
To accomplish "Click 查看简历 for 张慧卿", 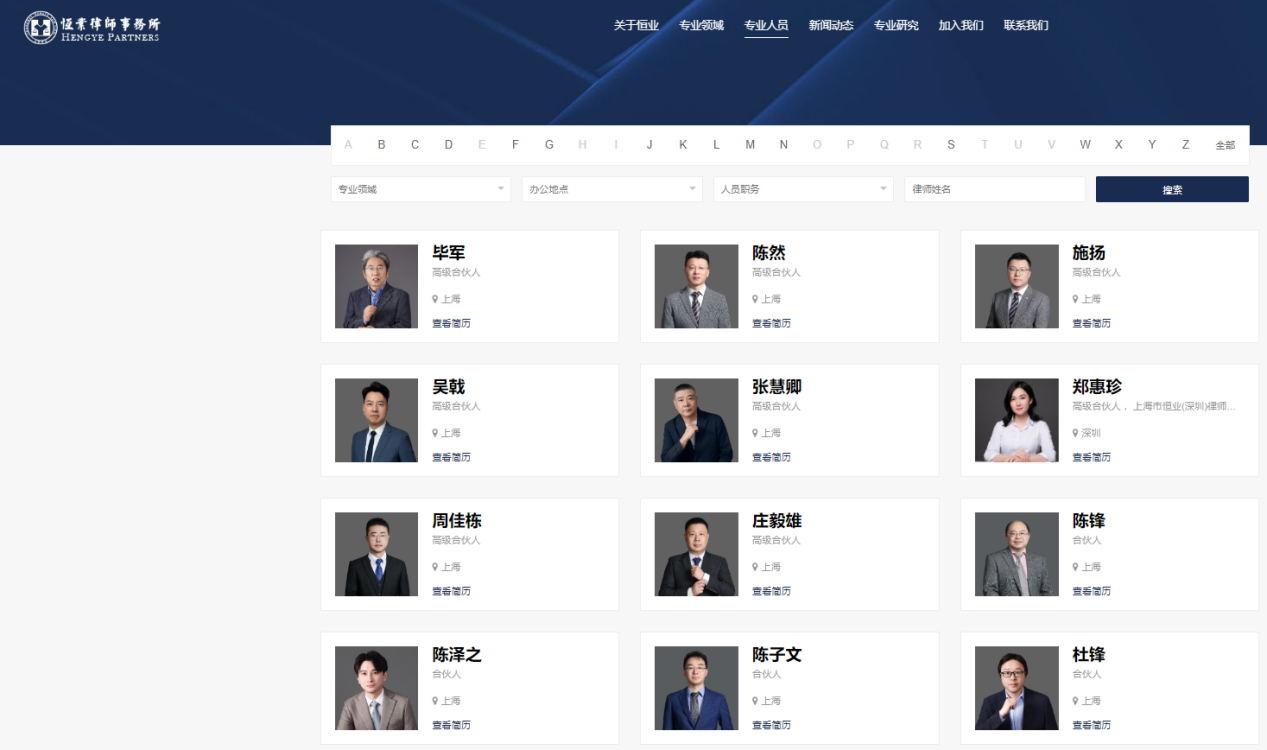I will point(771,457).
